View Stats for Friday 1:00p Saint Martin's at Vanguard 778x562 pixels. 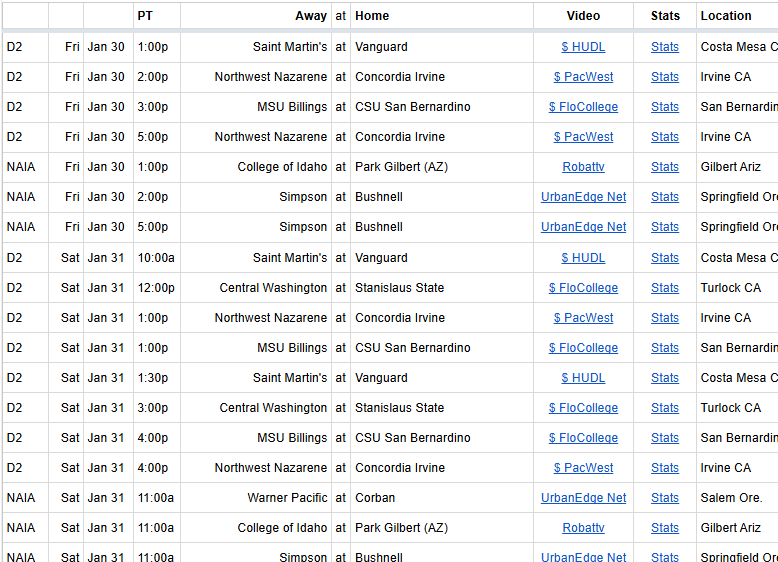click(665, 47)
